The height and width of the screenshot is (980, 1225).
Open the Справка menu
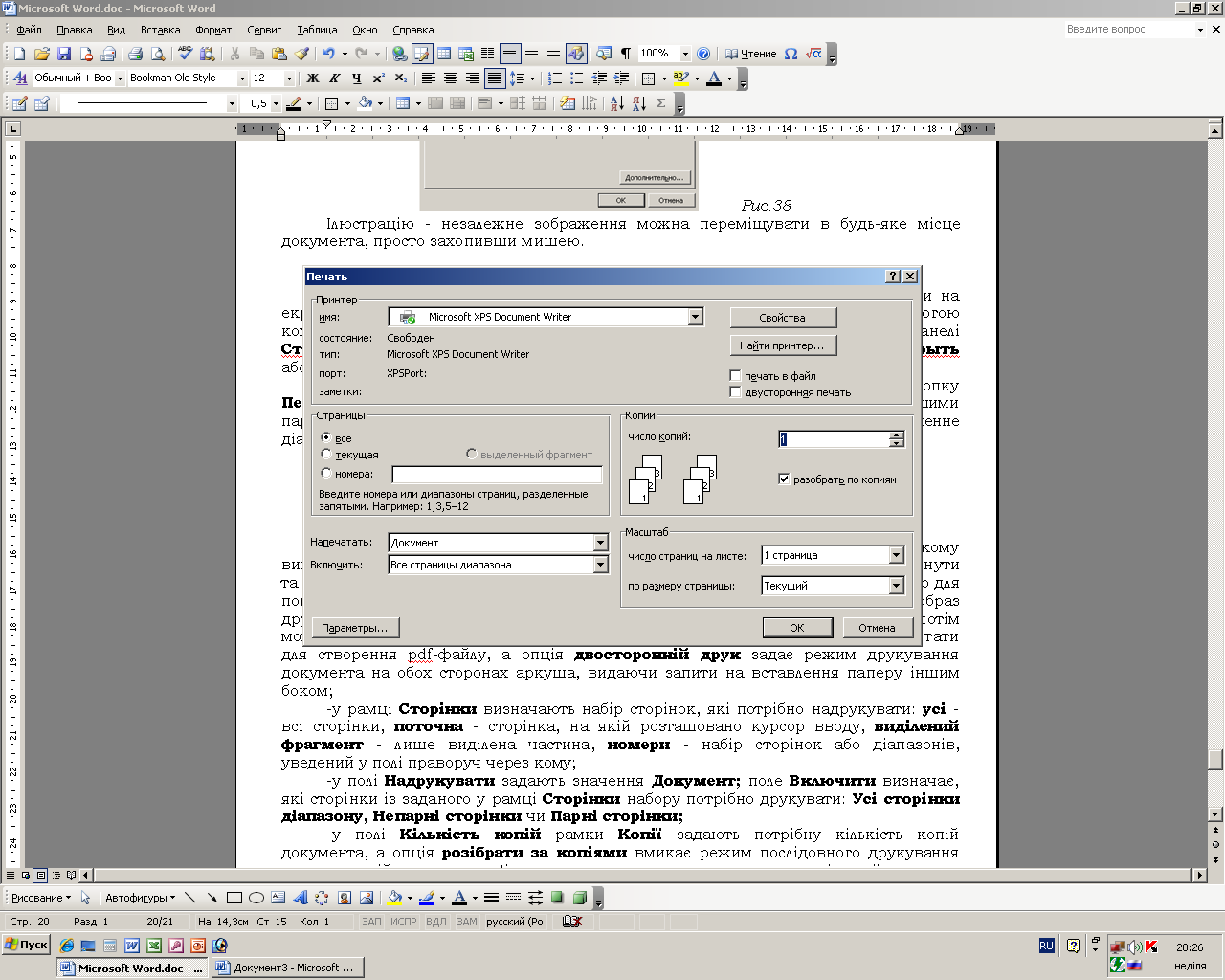(412, 30)
